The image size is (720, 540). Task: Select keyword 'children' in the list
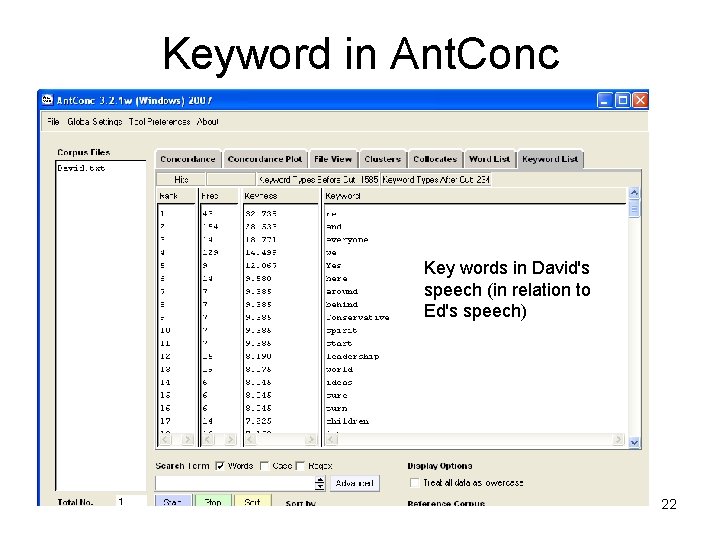[347, 421]
